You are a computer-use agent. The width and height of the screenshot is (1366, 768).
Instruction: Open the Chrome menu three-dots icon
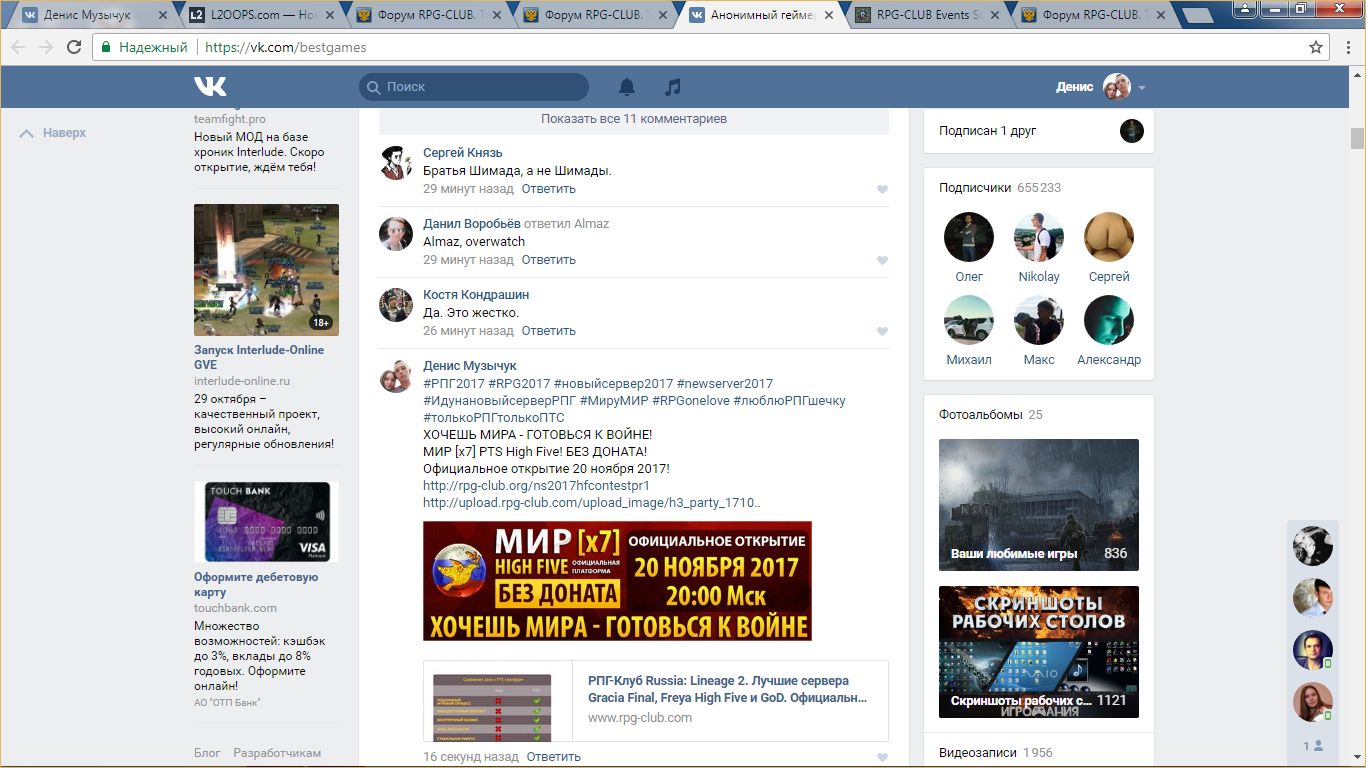pyautogui.click(x=1347, y=47)
